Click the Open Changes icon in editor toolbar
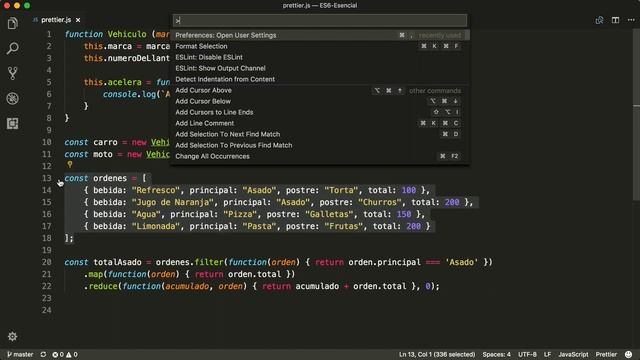This screenshot has height=360, width=640. tap(599, 20)
